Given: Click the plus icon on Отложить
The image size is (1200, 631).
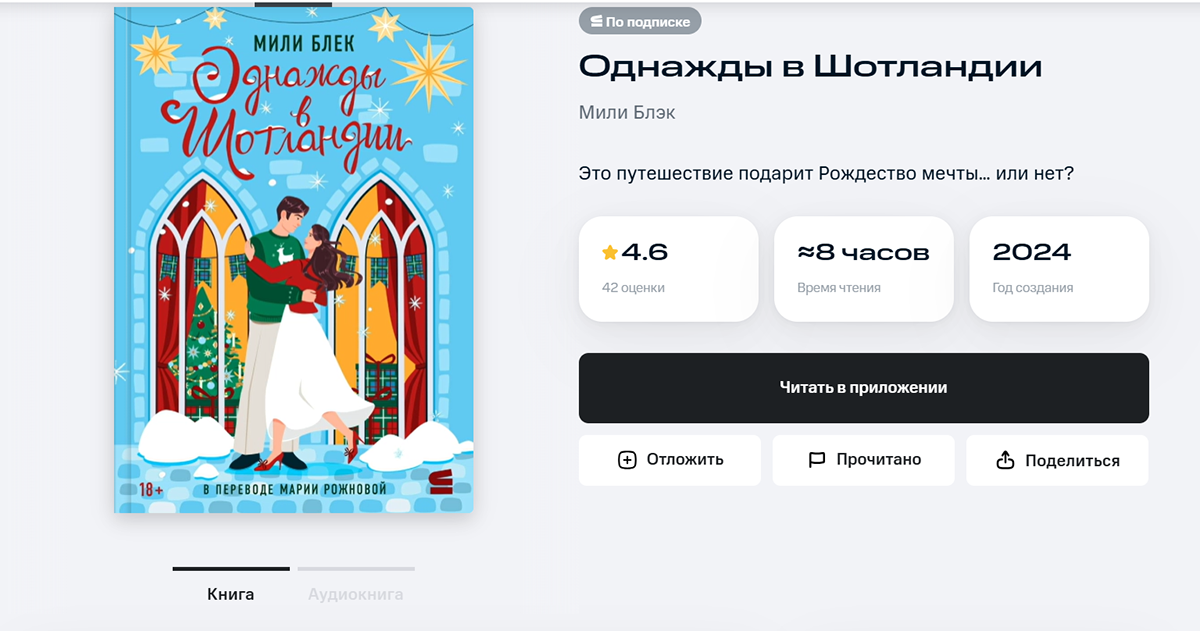Looking at the screenshot, I should tap(627, 460).
